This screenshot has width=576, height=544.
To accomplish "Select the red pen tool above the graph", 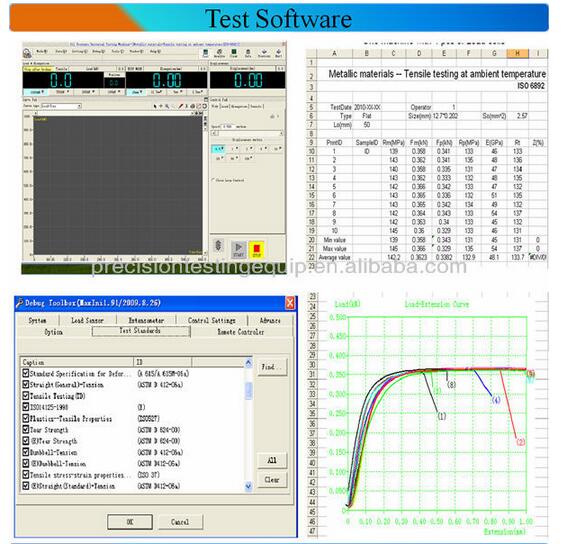I will click(x=180, y=106).
